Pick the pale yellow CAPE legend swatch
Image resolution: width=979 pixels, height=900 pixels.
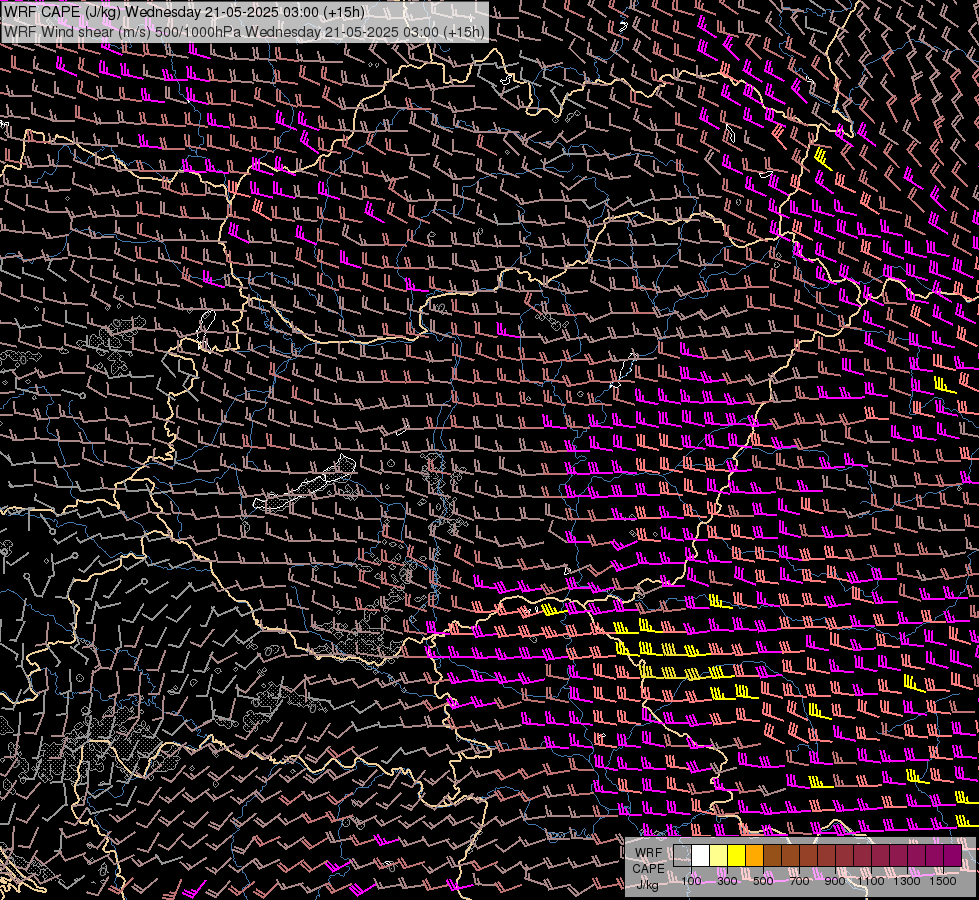point(719,856)
